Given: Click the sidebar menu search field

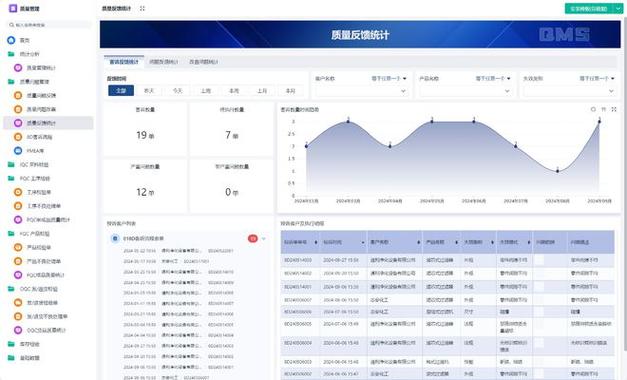Looking at the screenshot, I should pos(49,25).
